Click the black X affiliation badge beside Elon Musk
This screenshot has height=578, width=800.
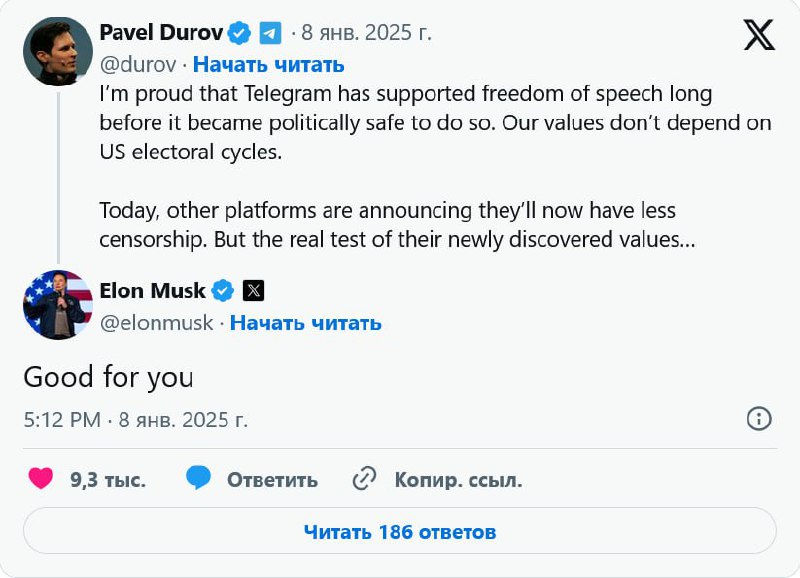pos(254,291)
